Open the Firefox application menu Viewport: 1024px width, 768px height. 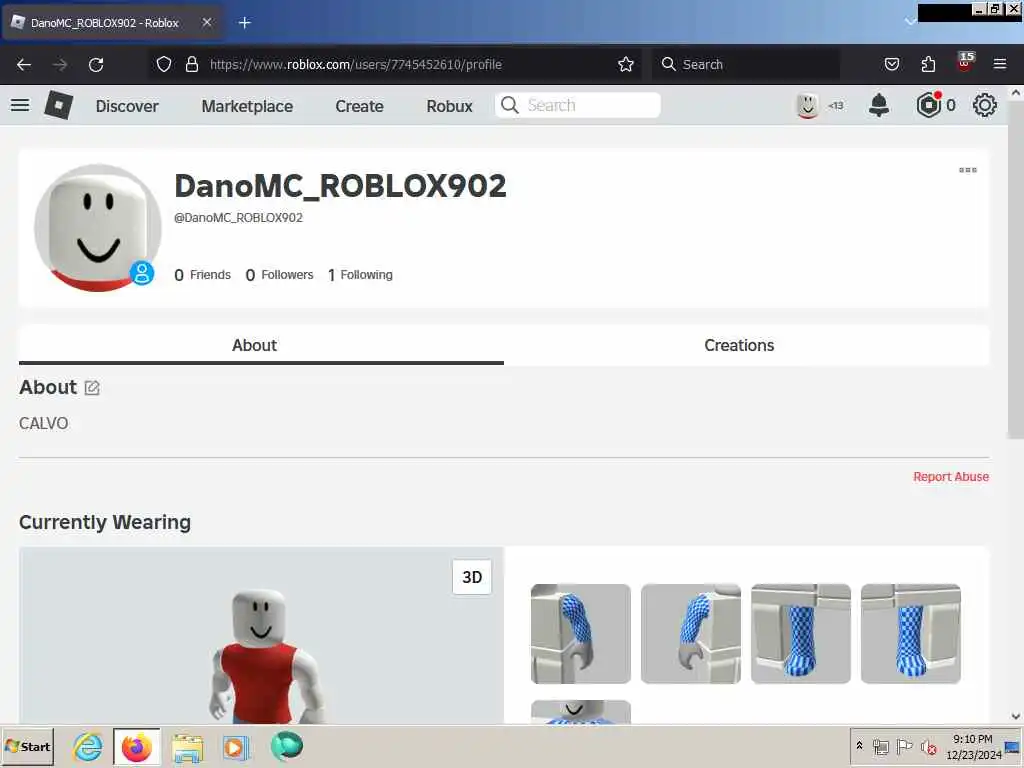(x=1000, y=64)
